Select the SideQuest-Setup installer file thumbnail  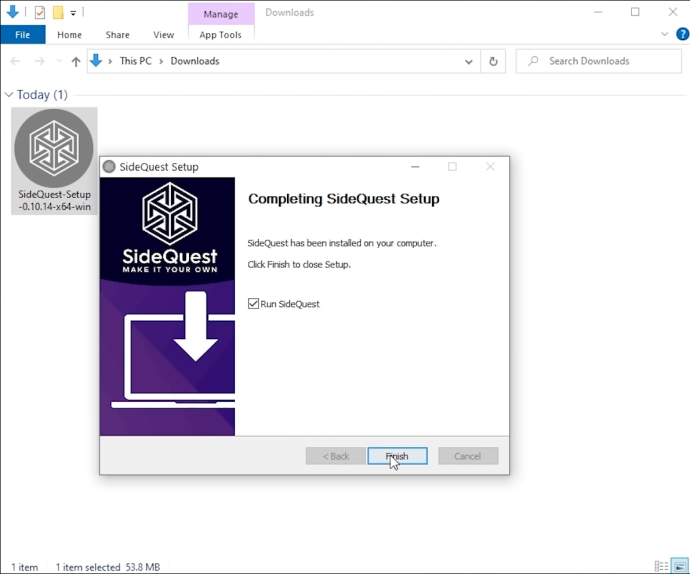coord(54,161)
